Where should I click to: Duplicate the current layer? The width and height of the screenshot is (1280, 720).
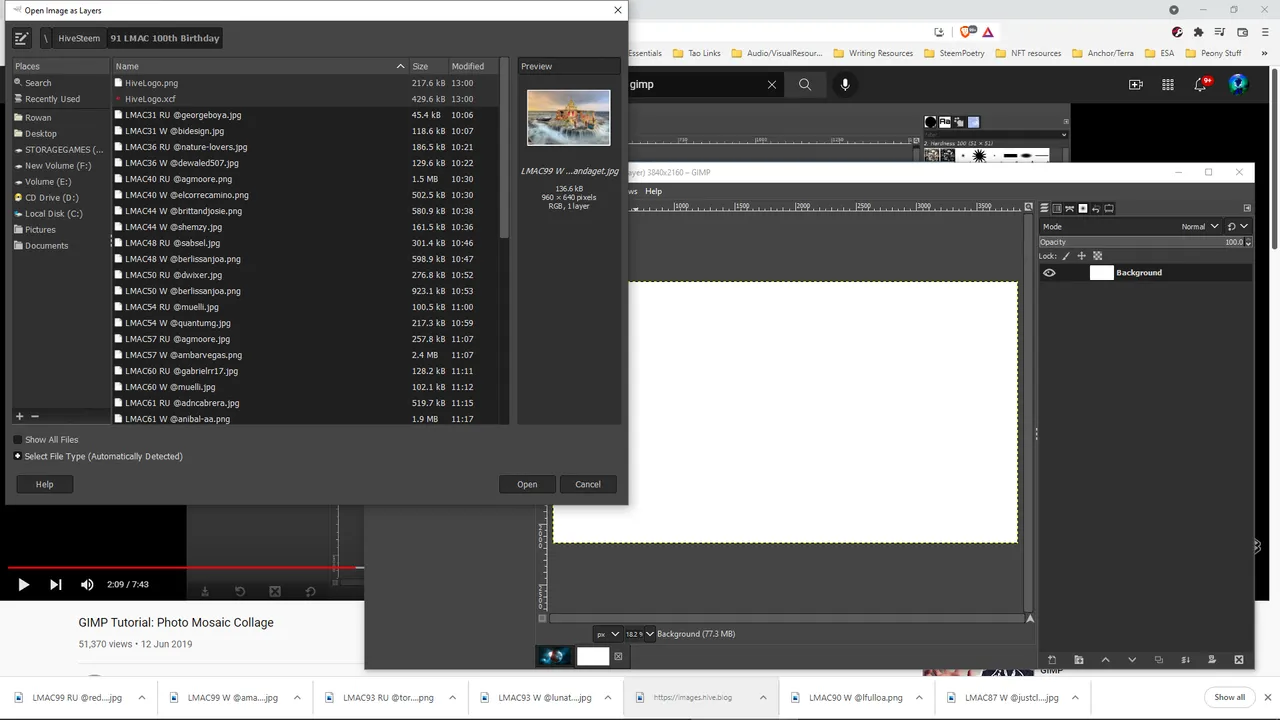pos(1159,660)
